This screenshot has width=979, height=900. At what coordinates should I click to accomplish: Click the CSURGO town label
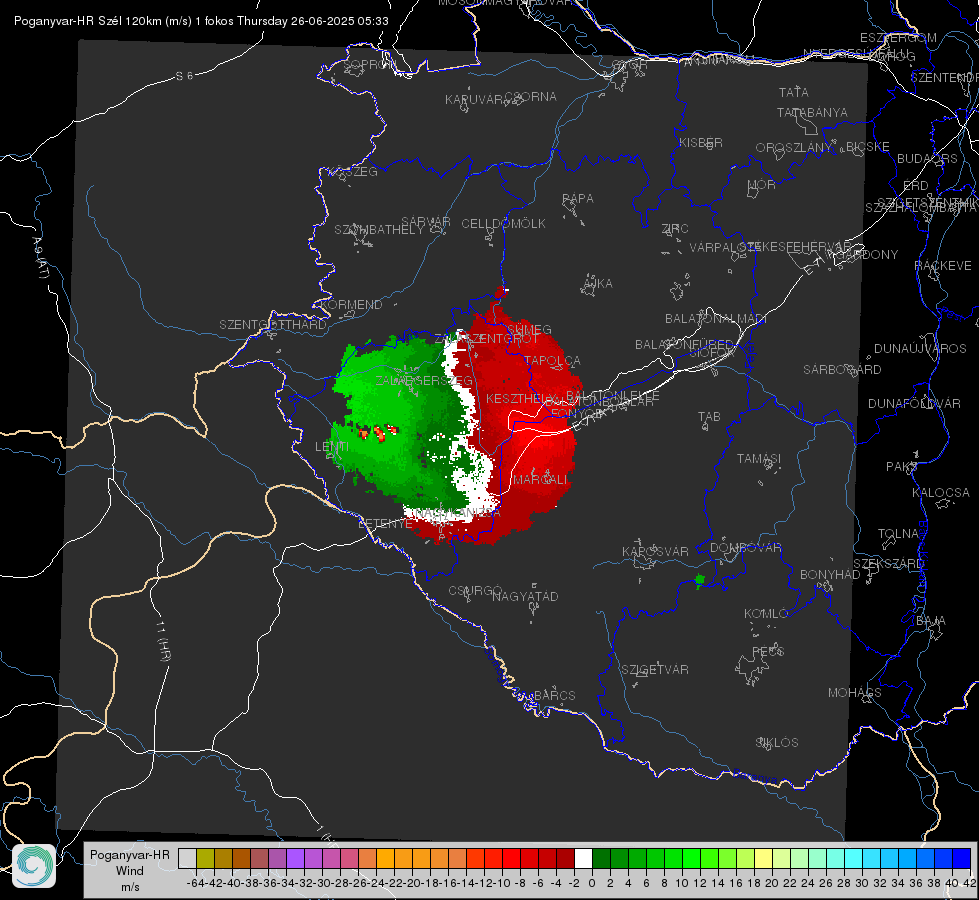click(475, 591)
